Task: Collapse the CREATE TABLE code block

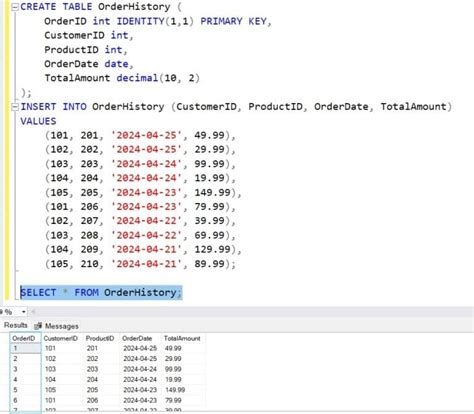Action: (x=15, y=7)
